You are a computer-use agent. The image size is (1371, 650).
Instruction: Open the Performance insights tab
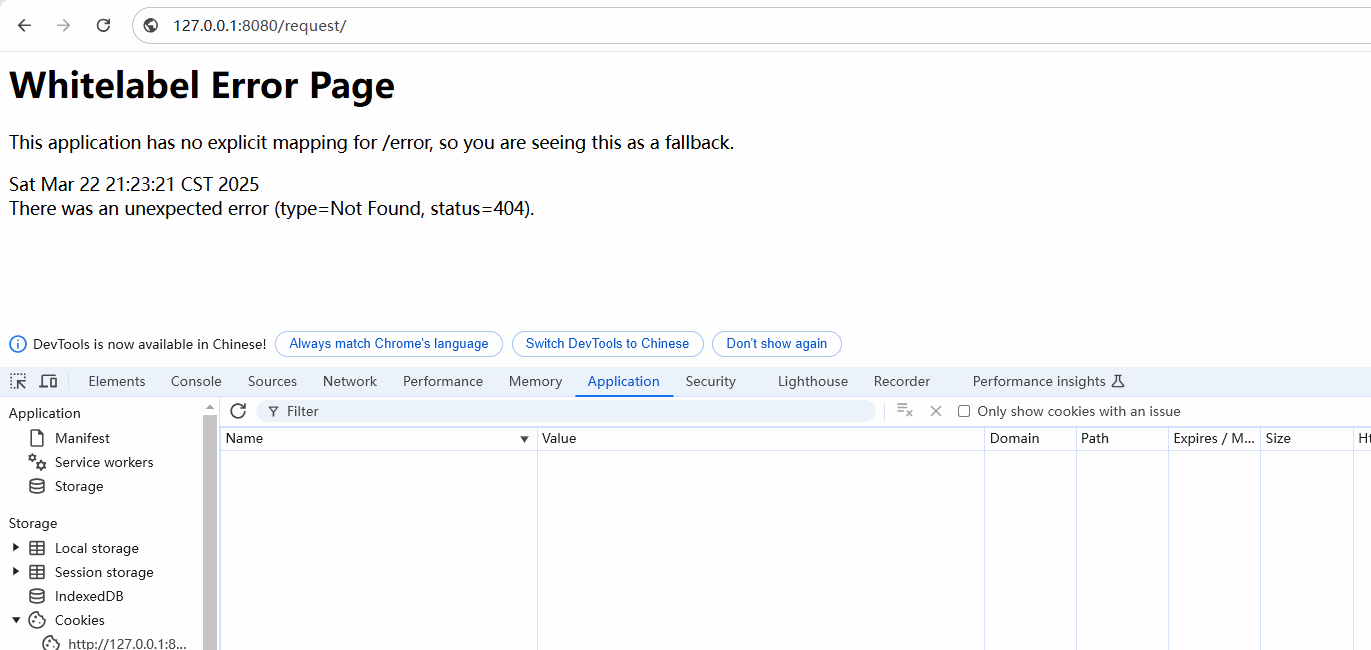coord(1039,381)
